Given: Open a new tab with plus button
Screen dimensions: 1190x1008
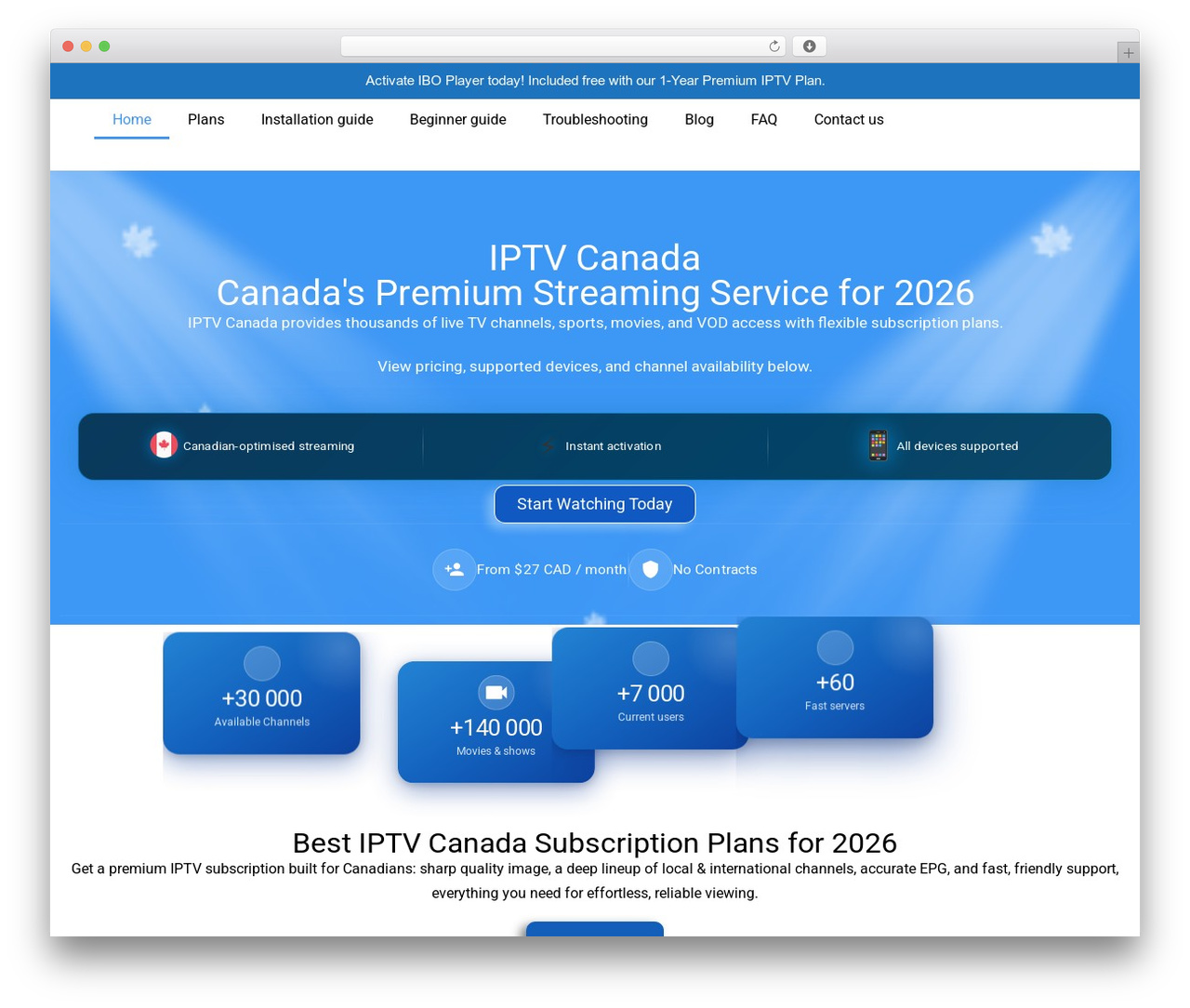Looking at the screenshot, I should (x=1128, y=53).
